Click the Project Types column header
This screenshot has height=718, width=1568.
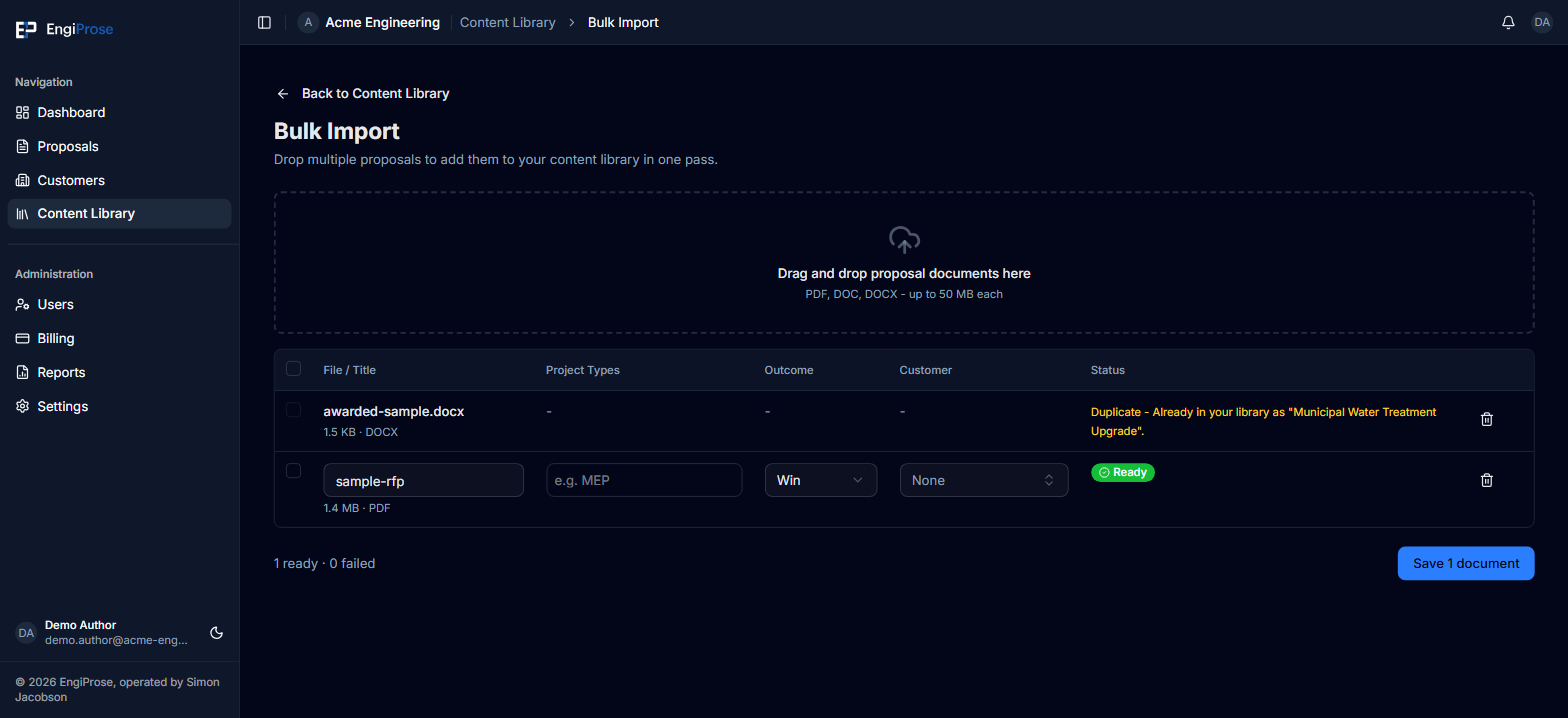pos(583,370)
